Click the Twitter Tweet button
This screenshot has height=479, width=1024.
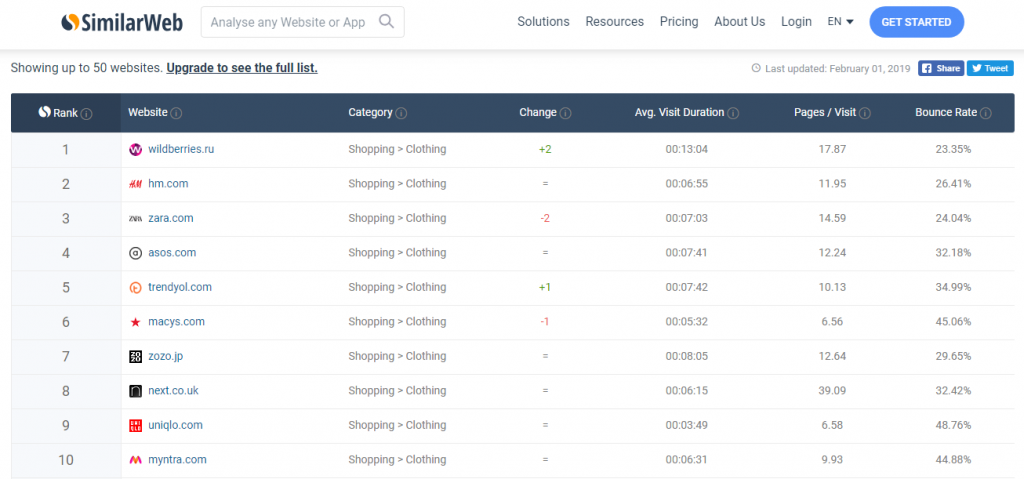pos(990,68)
